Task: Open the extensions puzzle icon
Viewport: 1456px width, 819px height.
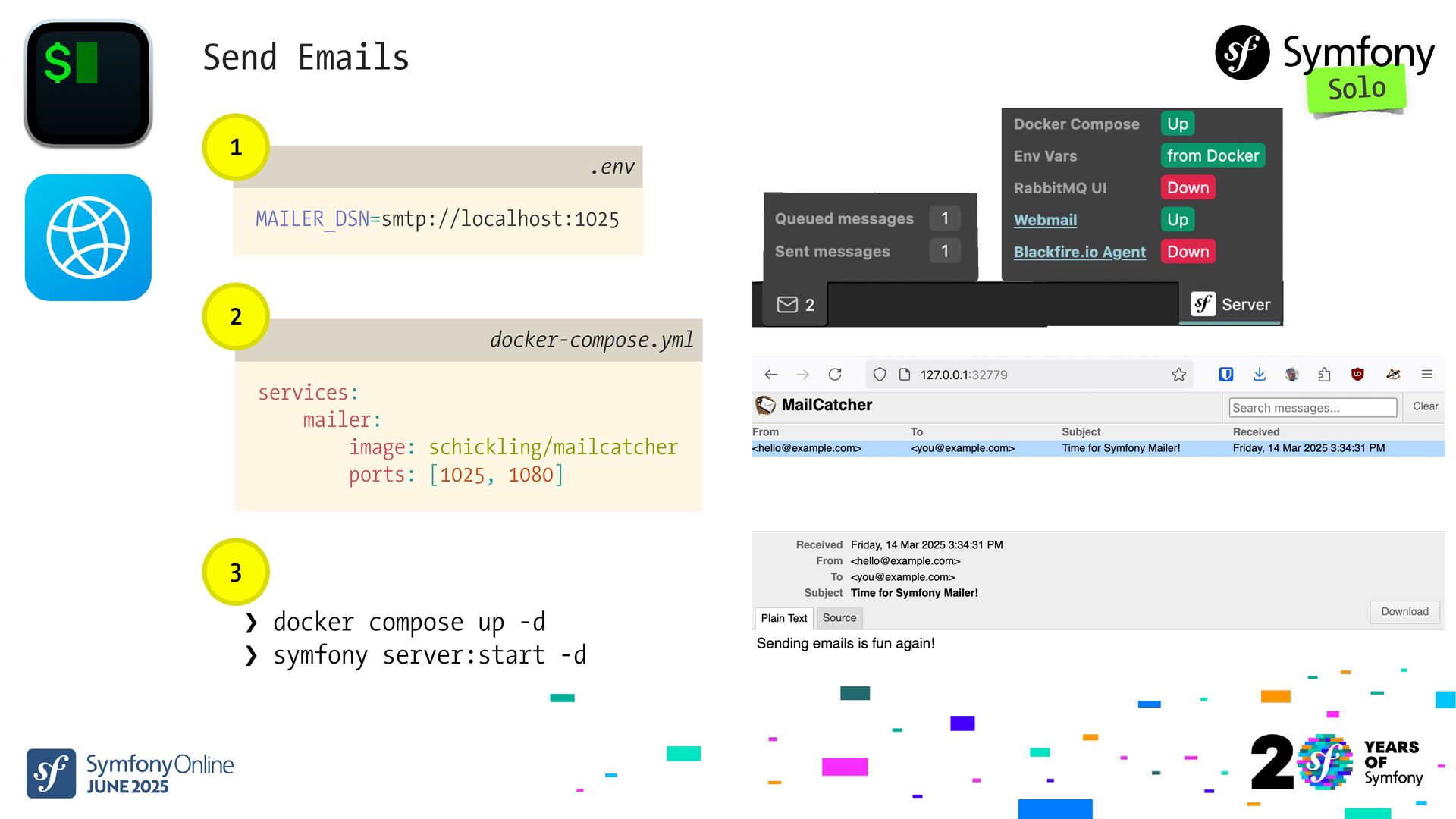Action: (1324, 374)
